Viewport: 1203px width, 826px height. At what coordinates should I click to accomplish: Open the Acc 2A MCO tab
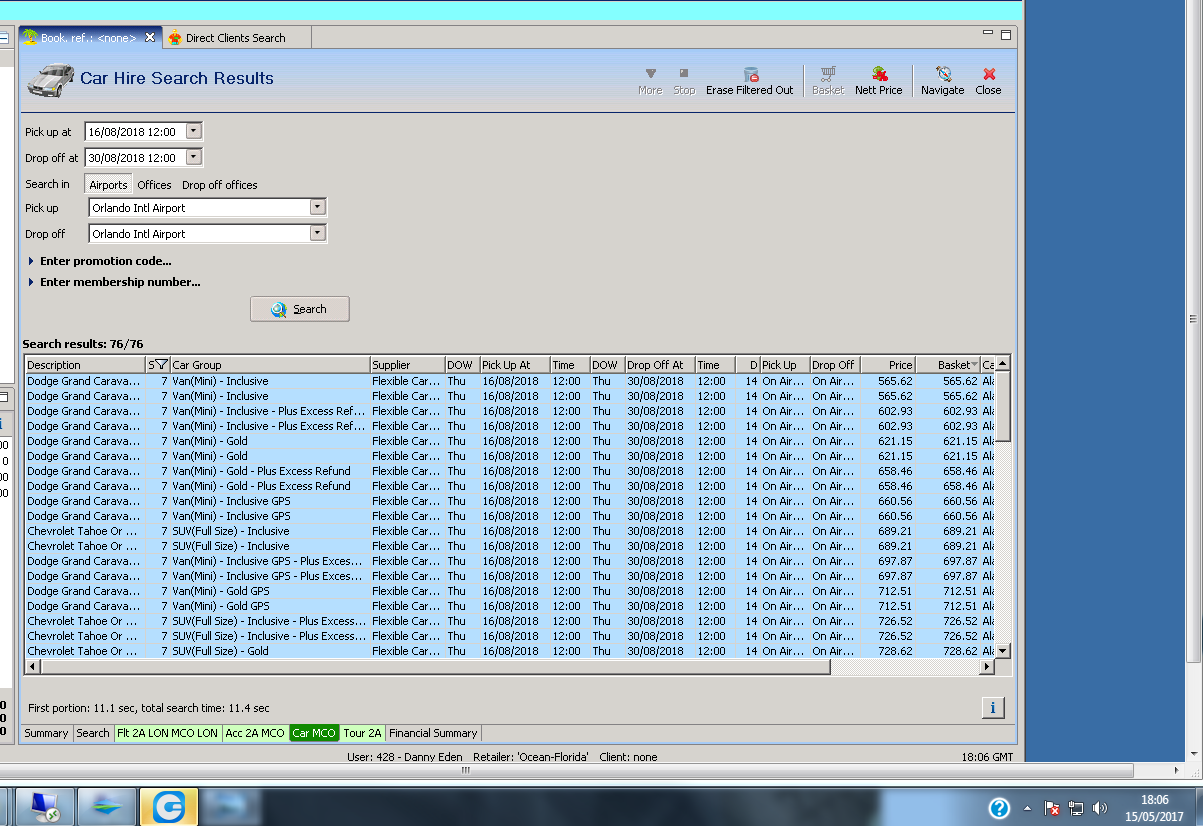click(x=255, y=733)
